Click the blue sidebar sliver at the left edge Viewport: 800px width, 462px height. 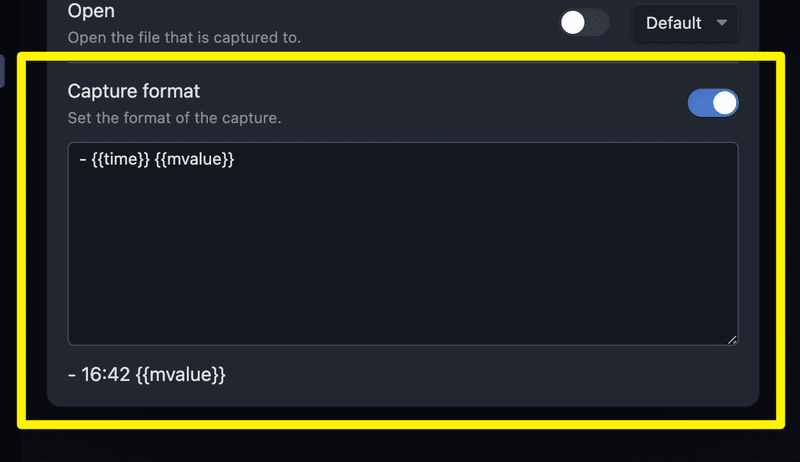click(2, 71)
